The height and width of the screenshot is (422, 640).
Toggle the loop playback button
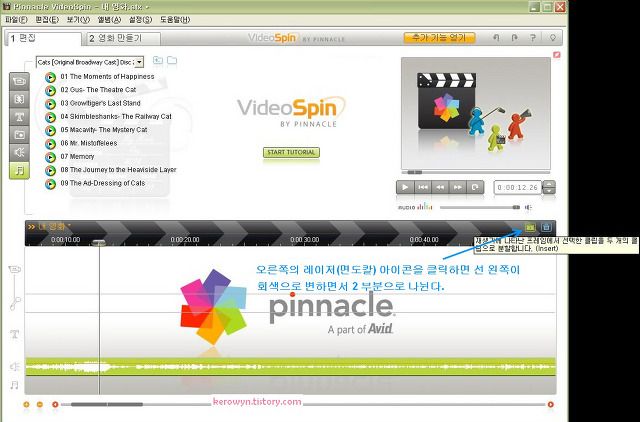[x=475, y=187]
